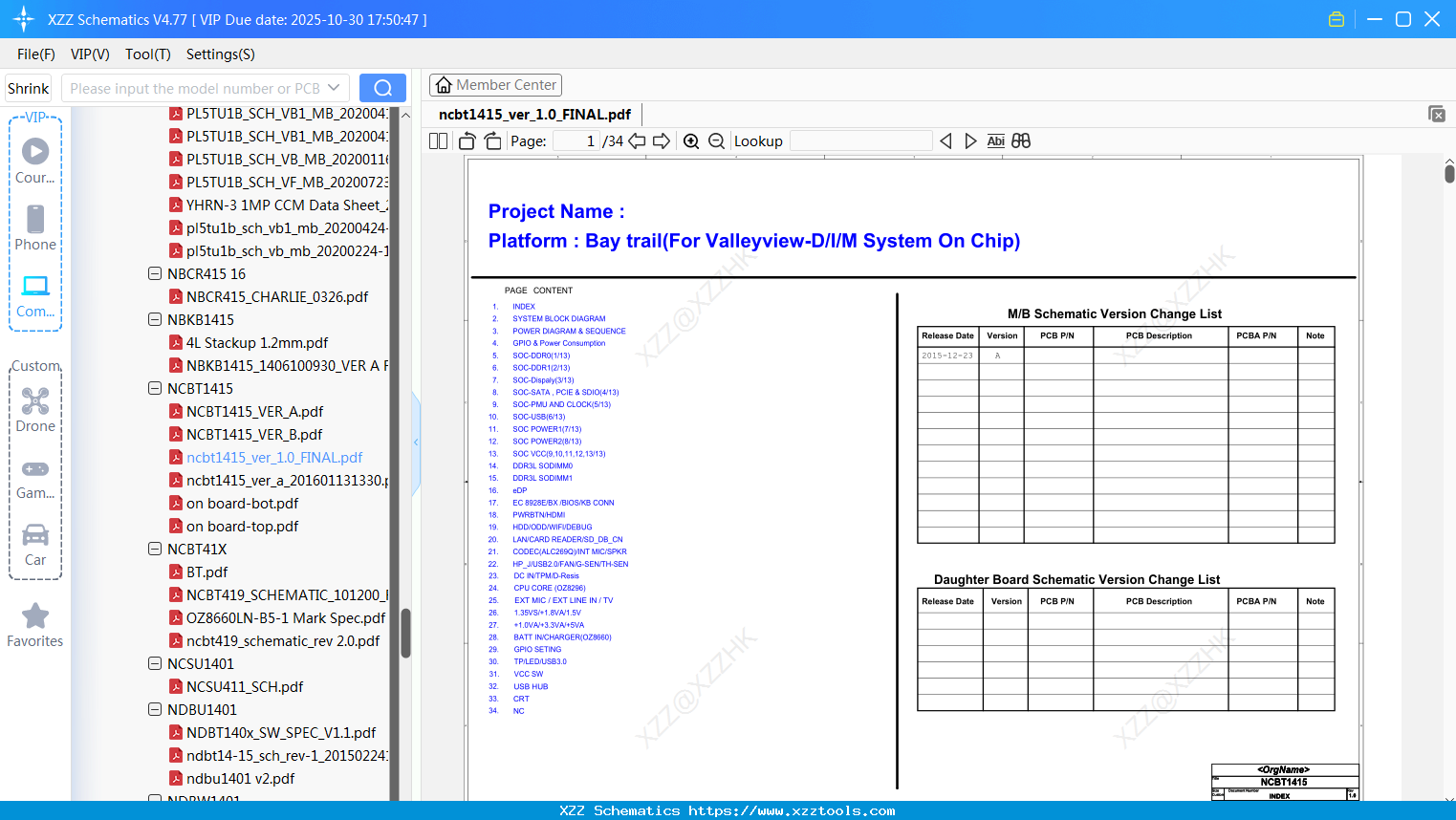Click DDR3L SODIMM0 index link
1456x820 pixels.
point(542,466)
